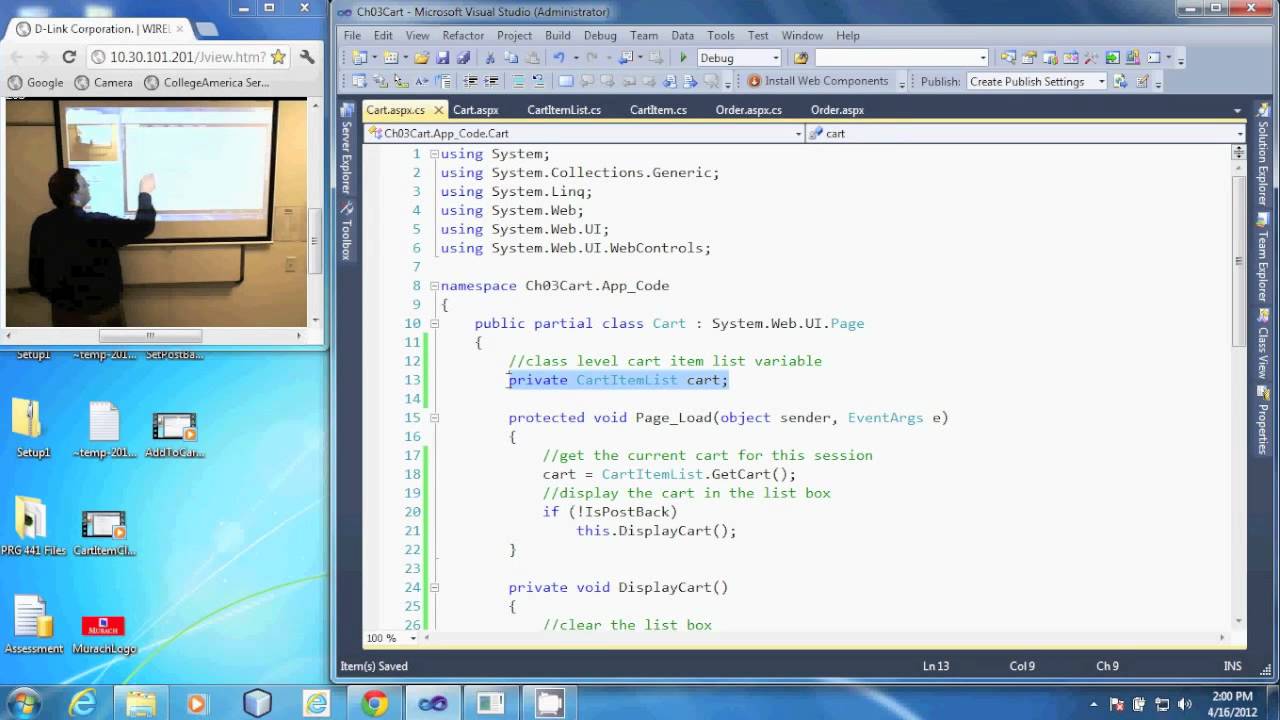Click the Open File toolbar icon
This screenshot has height=720, width=1280.
(x=422, y=58)
